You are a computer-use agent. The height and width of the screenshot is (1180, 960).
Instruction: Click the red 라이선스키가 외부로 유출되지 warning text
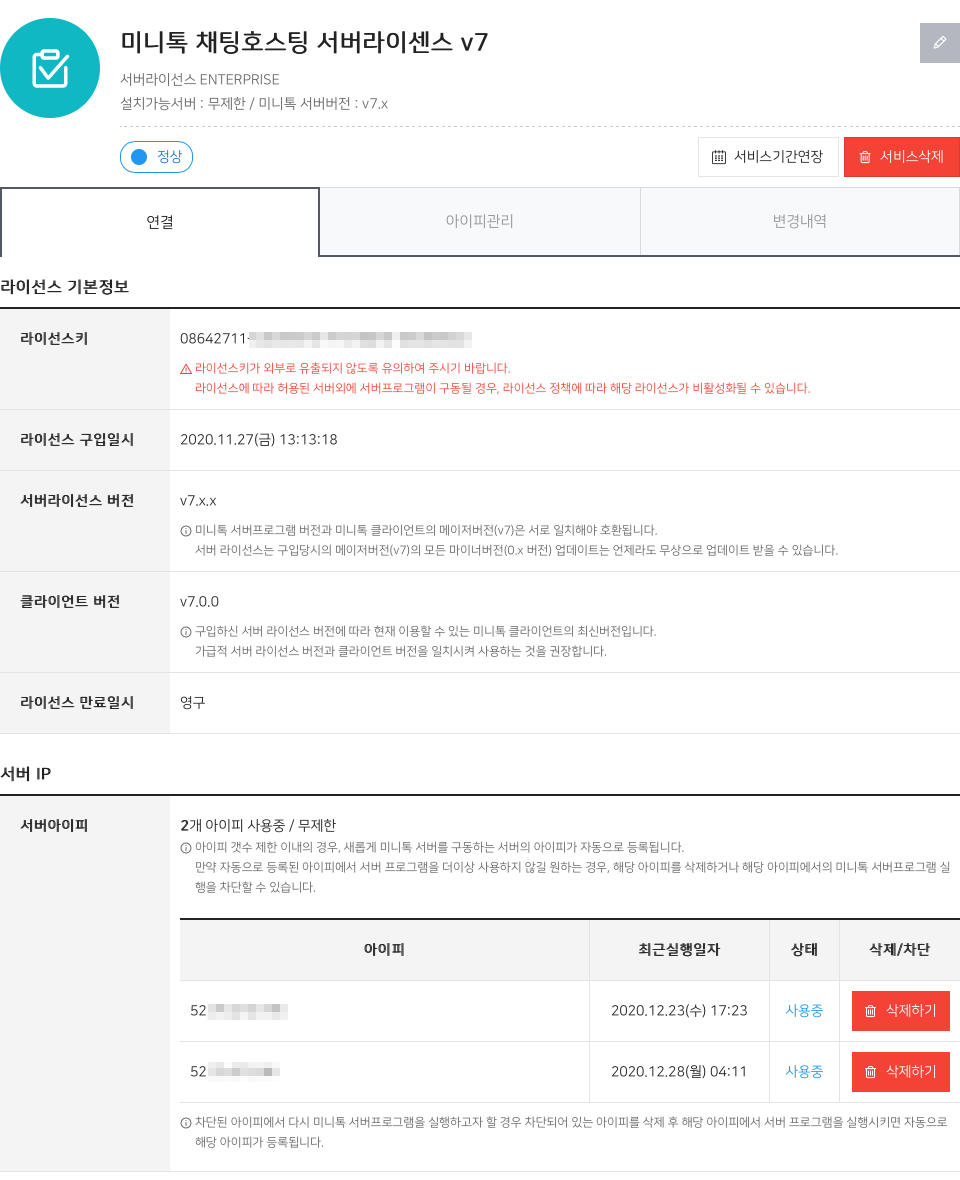pyautogui.click(x=353, y=369)
